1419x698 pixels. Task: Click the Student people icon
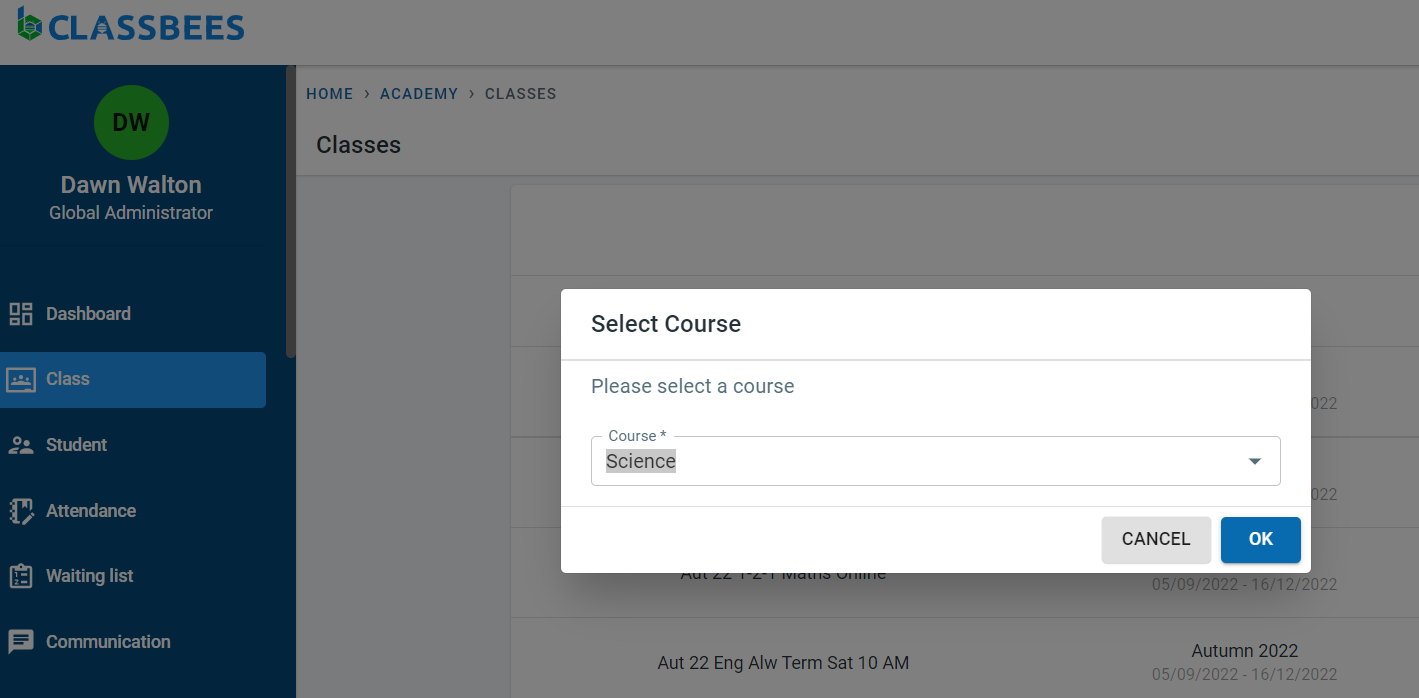[x=21, y=446]
